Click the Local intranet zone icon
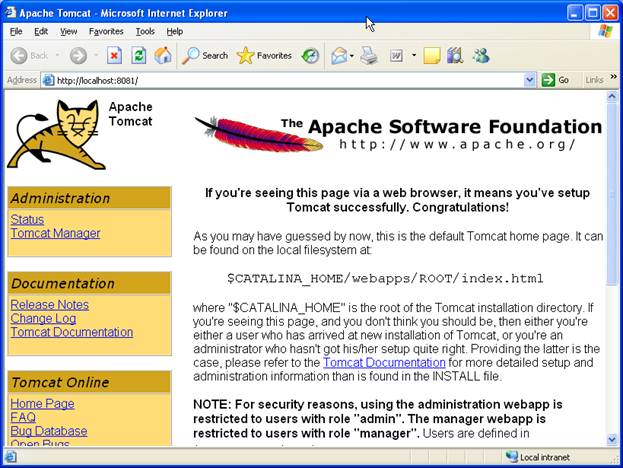Screen dimensions: 623x468 (512, 457)
